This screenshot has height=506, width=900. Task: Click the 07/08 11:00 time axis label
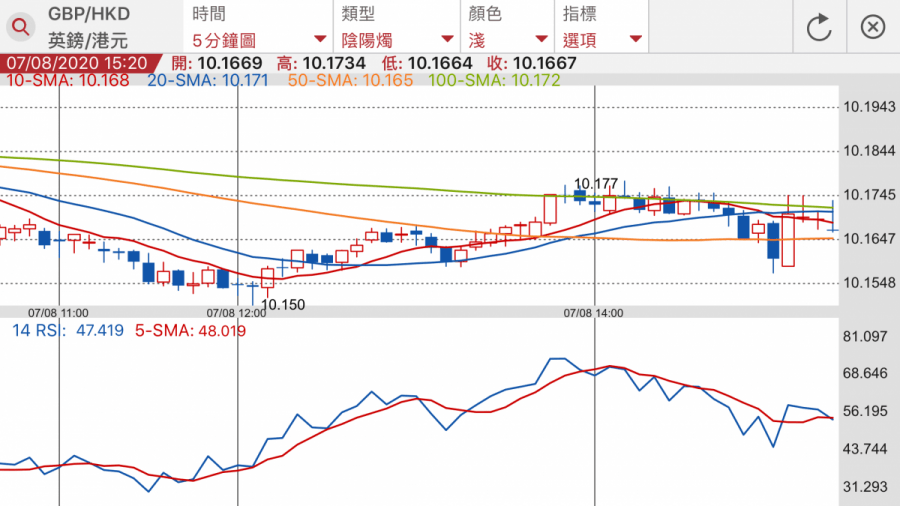[x=58, y=313]
